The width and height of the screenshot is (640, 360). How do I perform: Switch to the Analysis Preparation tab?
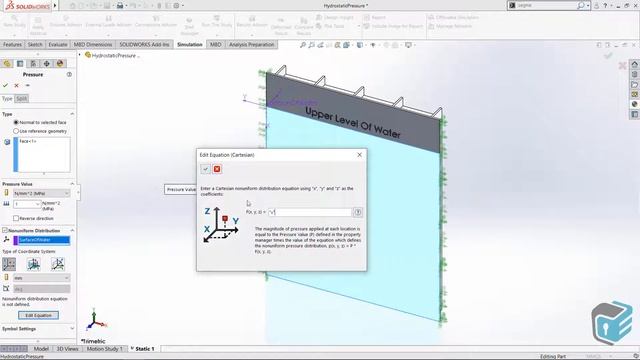click(x=251, y=44)
